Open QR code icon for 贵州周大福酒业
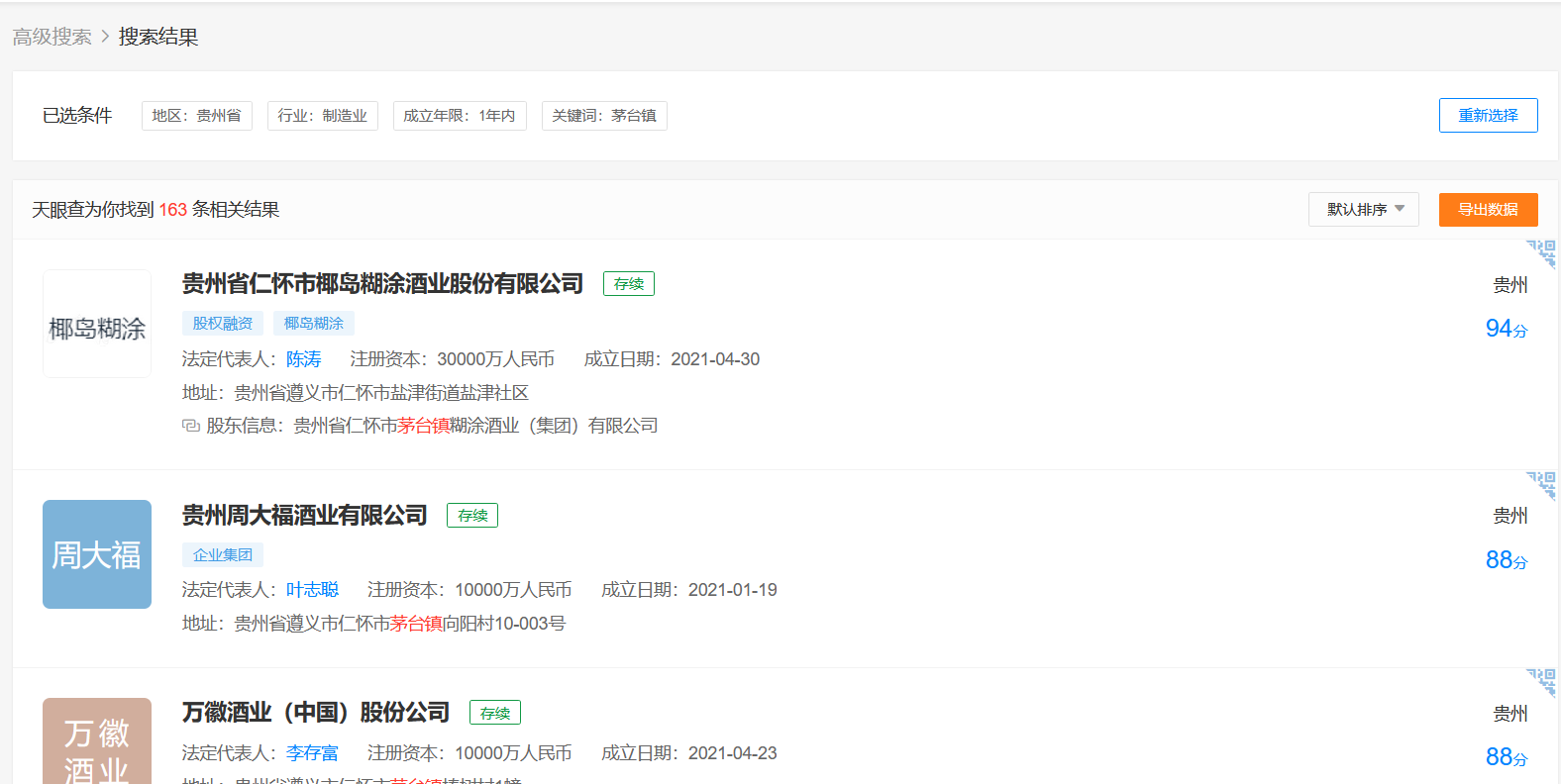The width and height of the screenshot is (1561, 784). click(x=1541, y=485)
